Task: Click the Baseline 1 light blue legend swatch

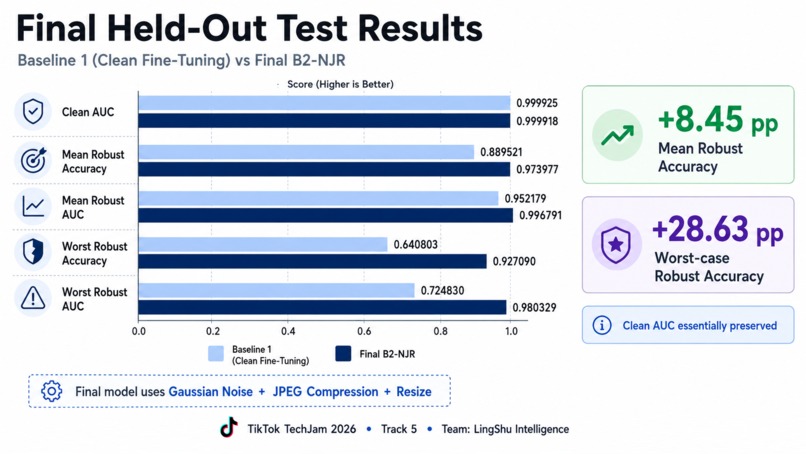Action: tap(216, 354)
